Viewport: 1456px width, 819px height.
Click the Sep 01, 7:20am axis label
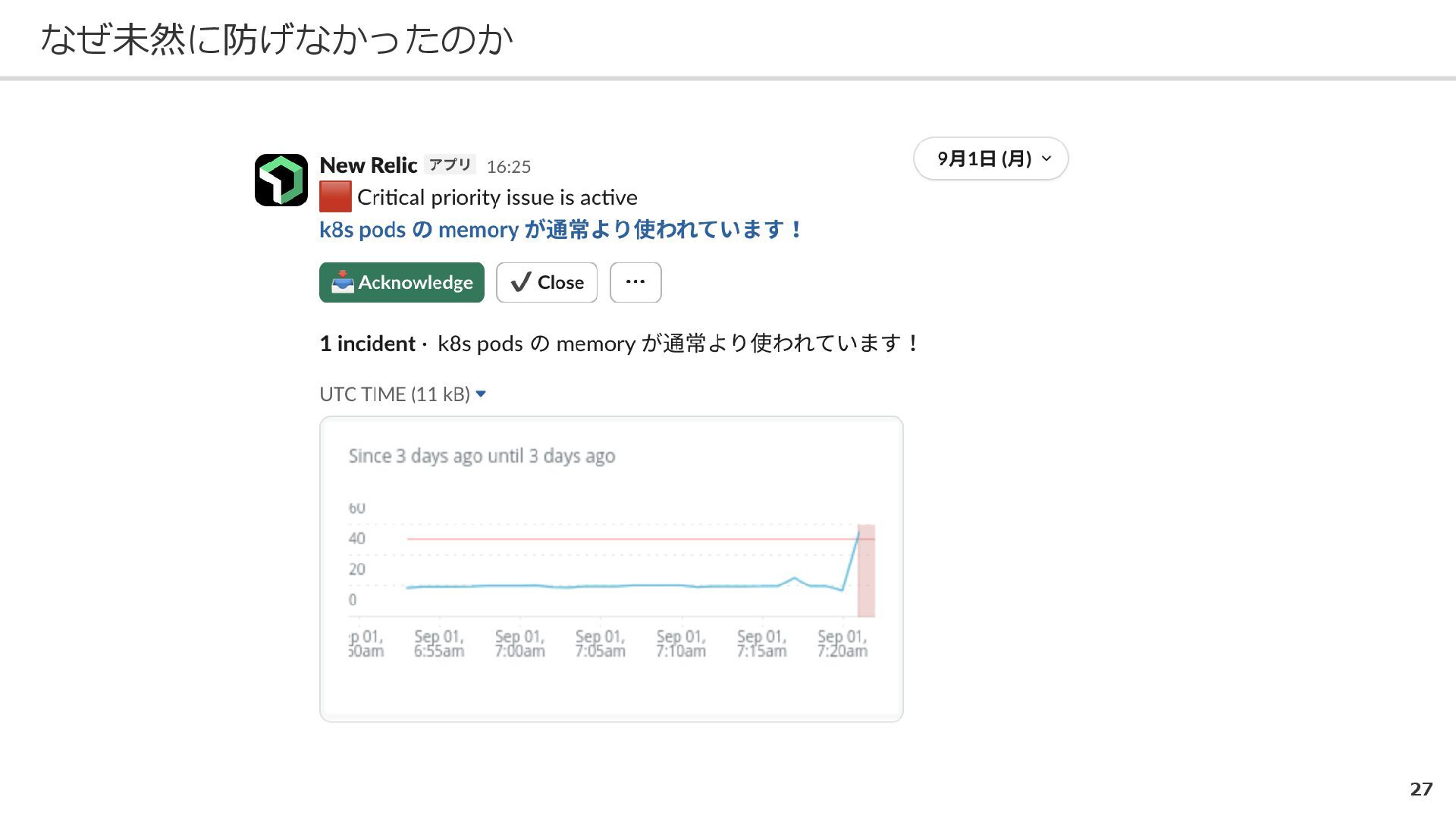[x=843, y=644]
